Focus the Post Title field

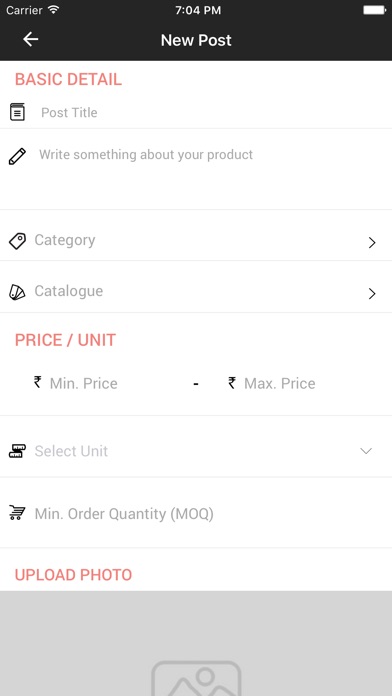click(x=209, y=112)
